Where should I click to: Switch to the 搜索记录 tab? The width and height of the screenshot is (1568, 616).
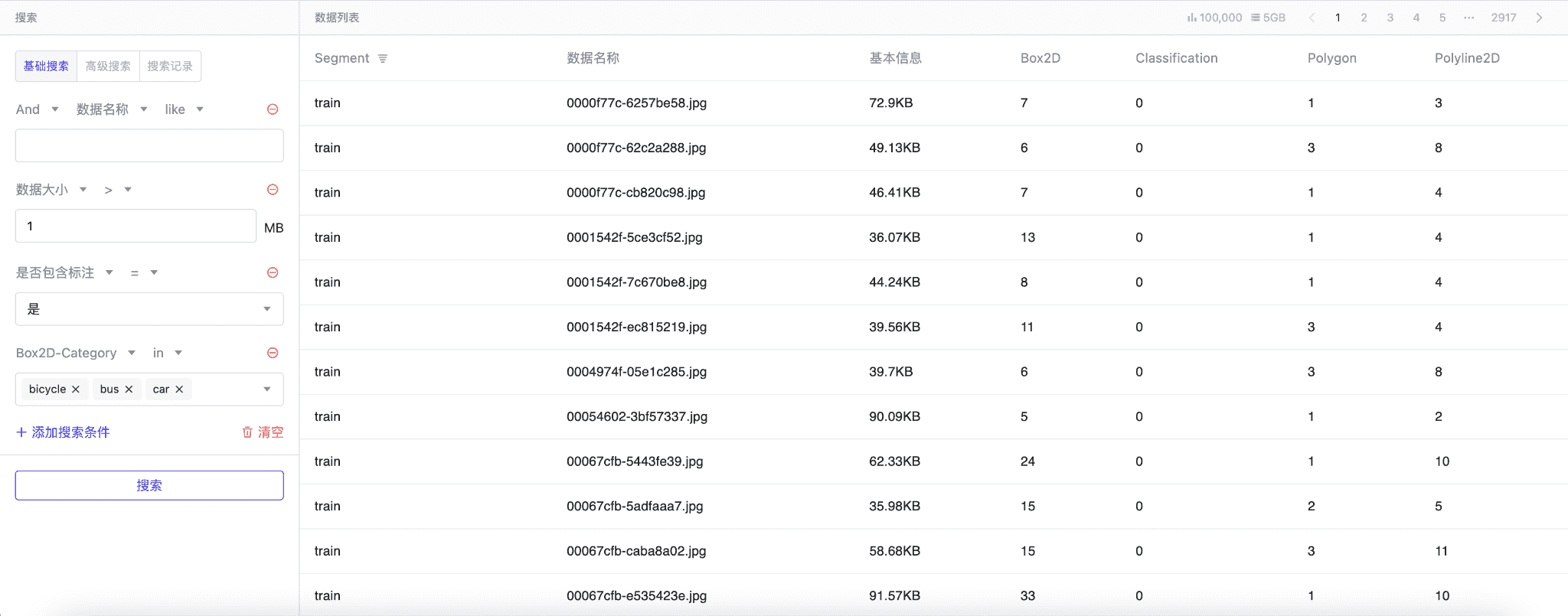point(170,66)
